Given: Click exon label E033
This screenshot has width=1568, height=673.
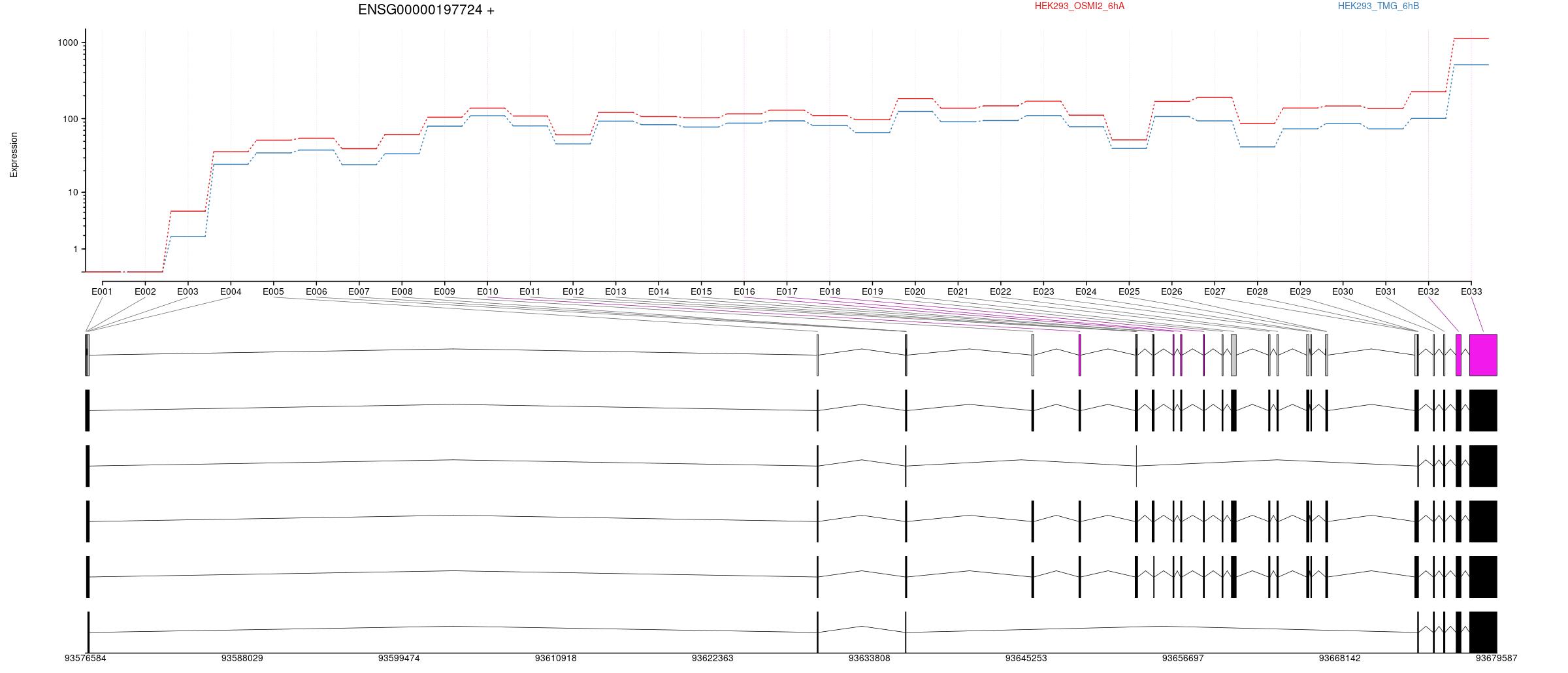Looking at the screenshot, I should coord(1471,291).
